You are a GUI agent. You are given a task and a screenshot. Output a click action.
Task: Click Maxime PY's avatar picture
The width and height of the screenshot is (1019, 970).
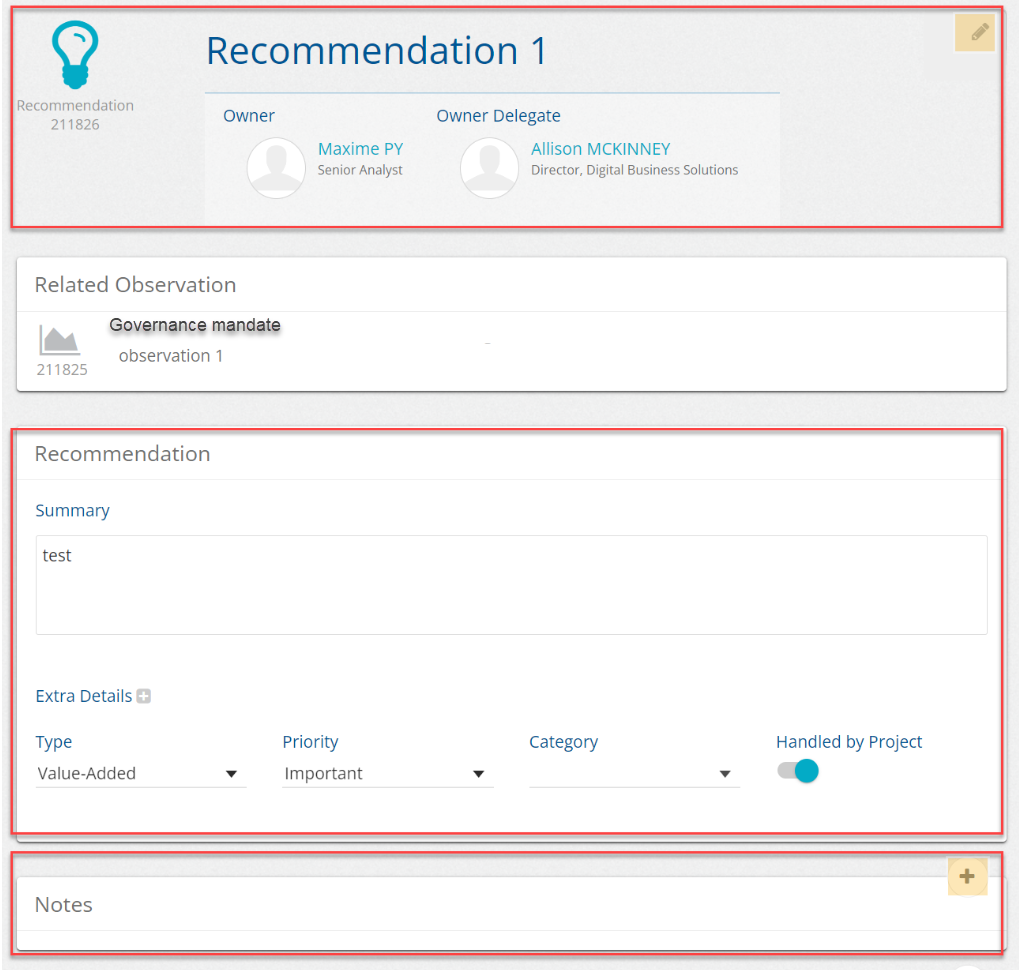pyautogui.click(x=276, y=168)
